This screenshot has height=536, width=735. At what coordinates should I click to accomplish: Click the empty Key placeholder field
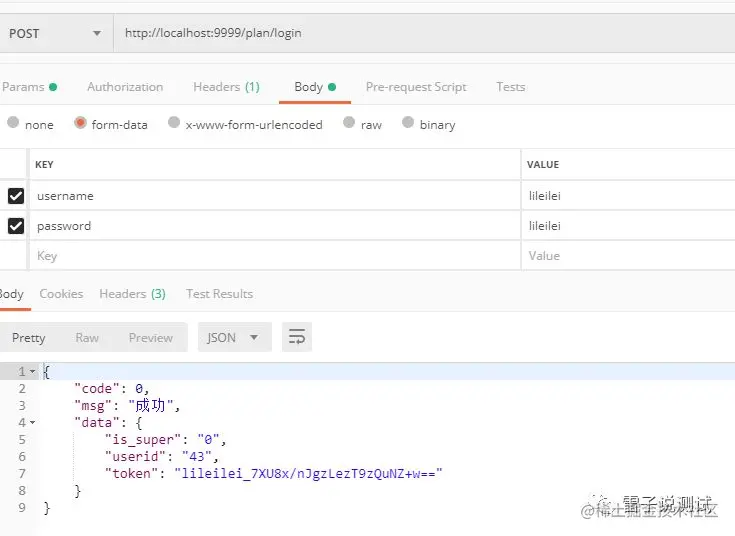[x=275, y=256]
